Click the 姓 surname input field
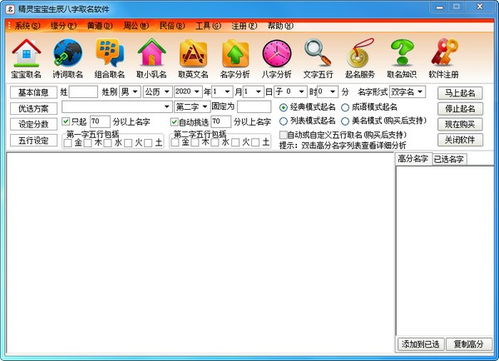The height and width of the screenshot is (361, 499). click(x=83, y=92)
